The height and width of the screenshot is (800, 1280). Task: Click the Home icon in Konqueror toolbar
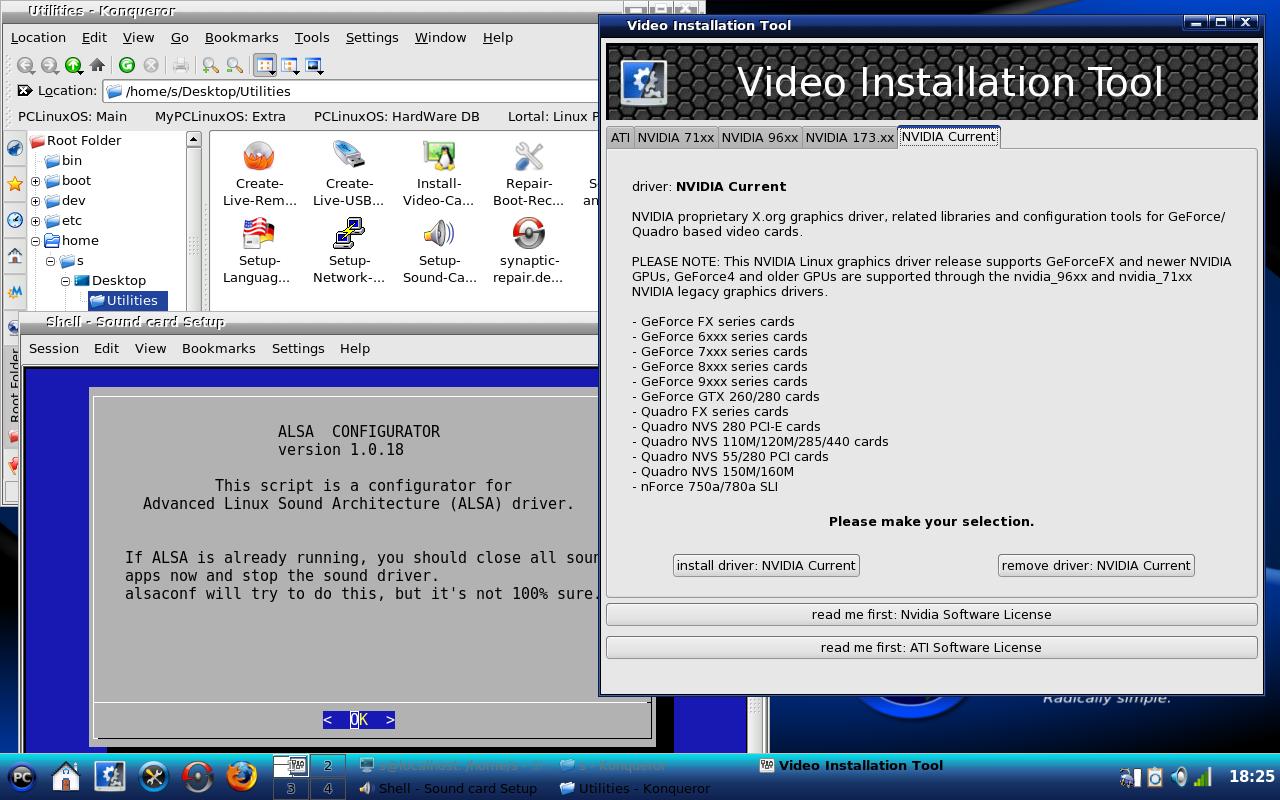[97, 65]
